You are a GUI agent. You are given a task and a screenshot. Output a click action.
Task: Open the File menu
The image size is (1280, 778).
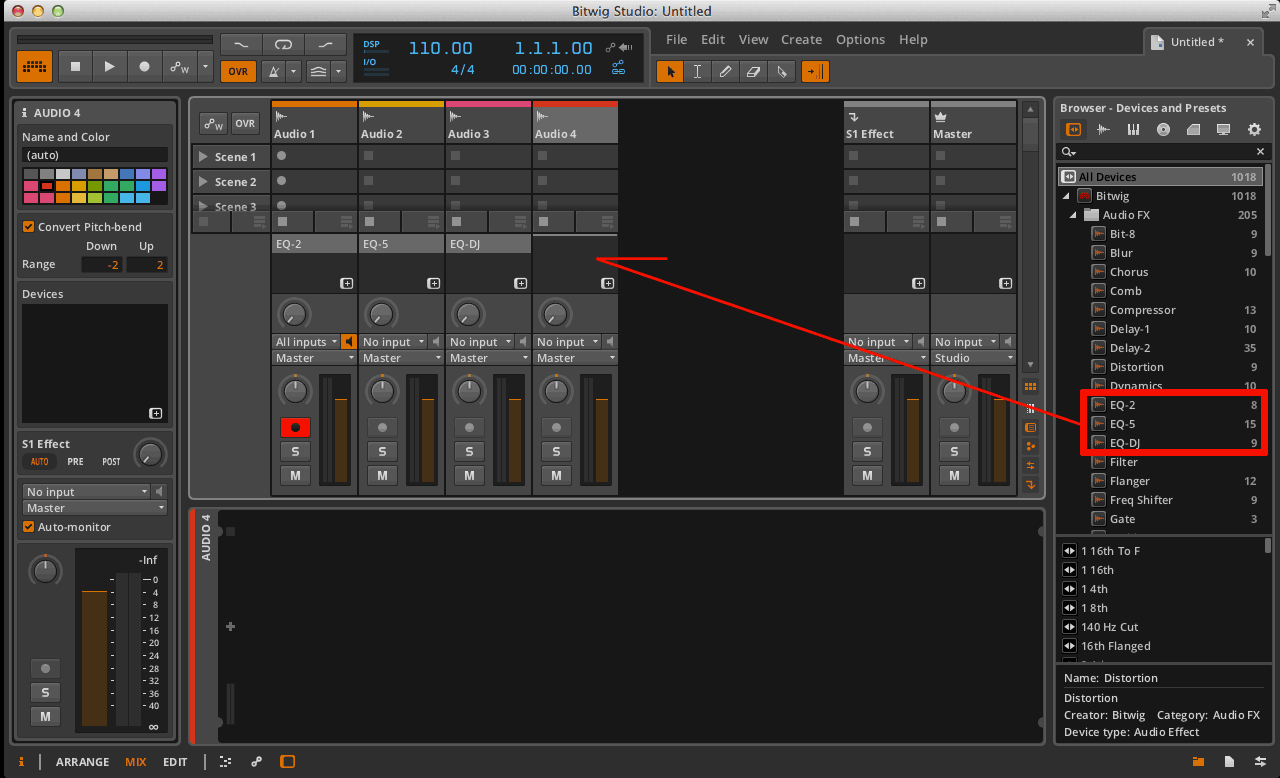[677, 40]
